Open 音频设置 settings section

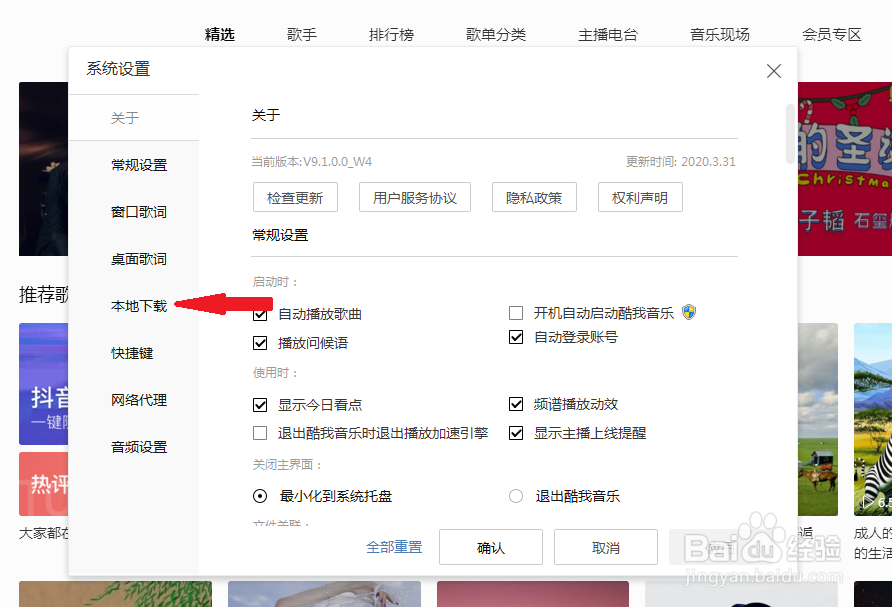click(139, 447)
